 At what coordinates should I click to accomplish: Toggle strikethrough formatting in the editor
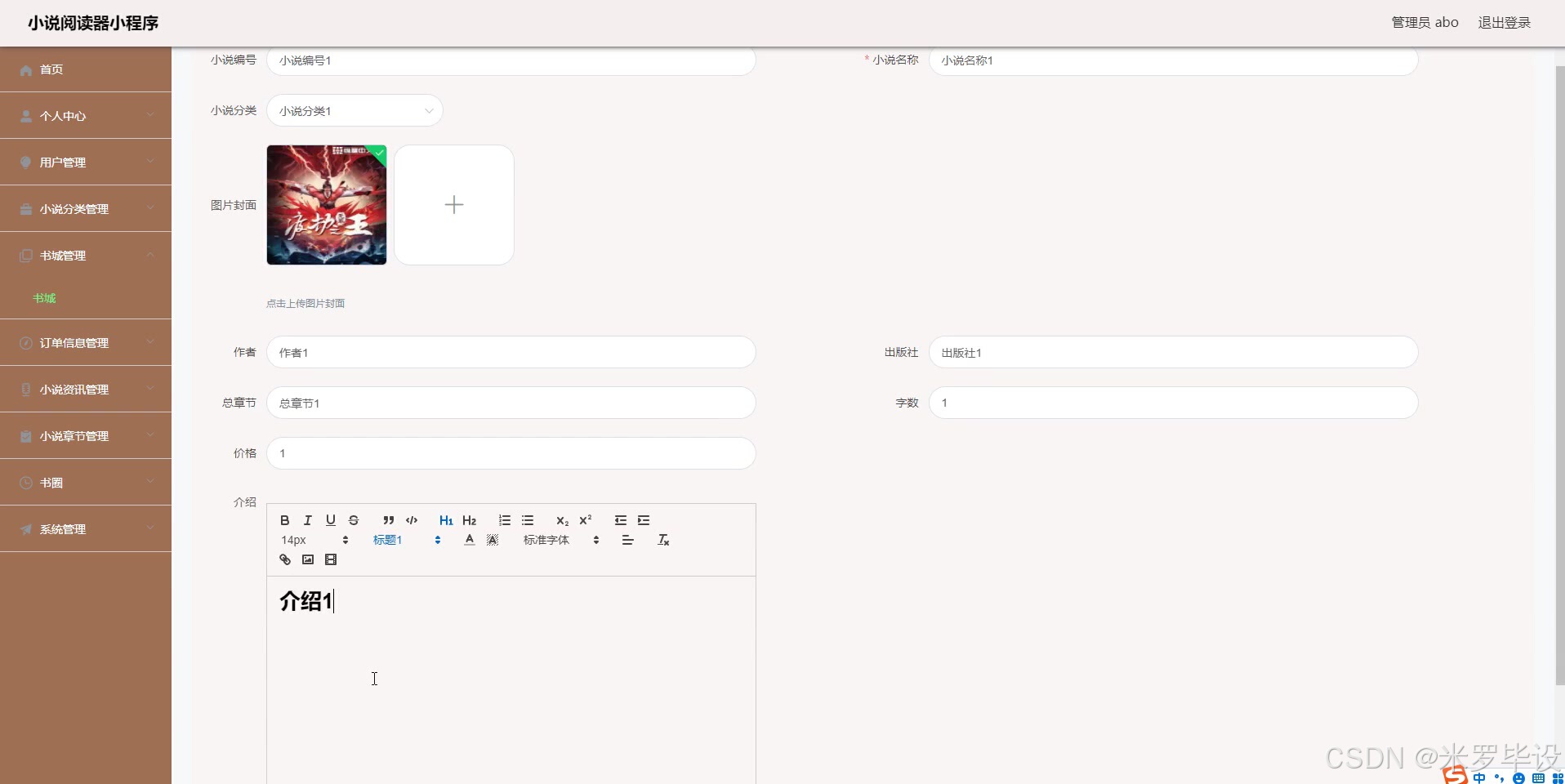[354, 520]
